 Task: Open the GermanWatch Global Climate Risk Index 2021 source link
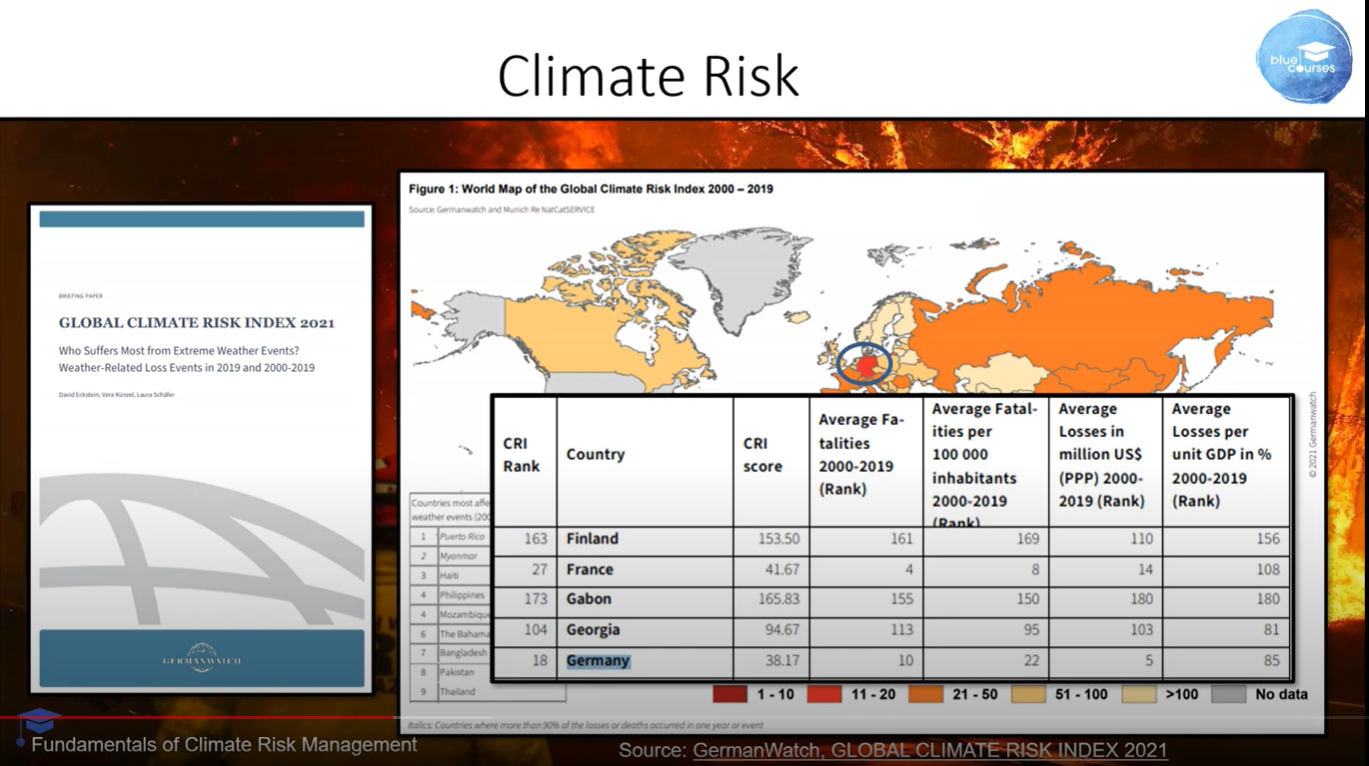pyautogui.click(x=930, y=750)
